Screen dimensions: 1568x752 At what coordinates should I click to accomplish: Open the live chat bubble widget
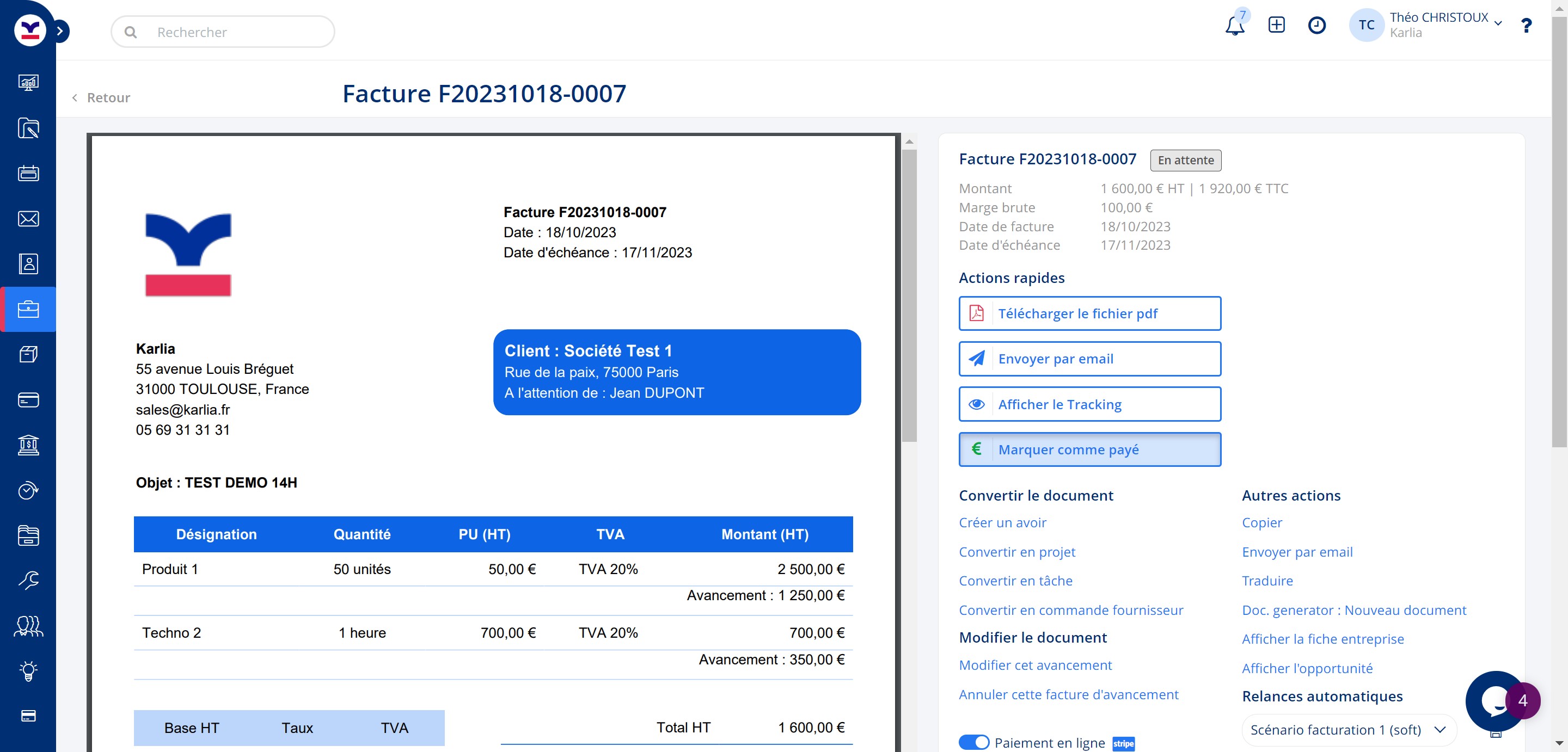pos(1494,701)
